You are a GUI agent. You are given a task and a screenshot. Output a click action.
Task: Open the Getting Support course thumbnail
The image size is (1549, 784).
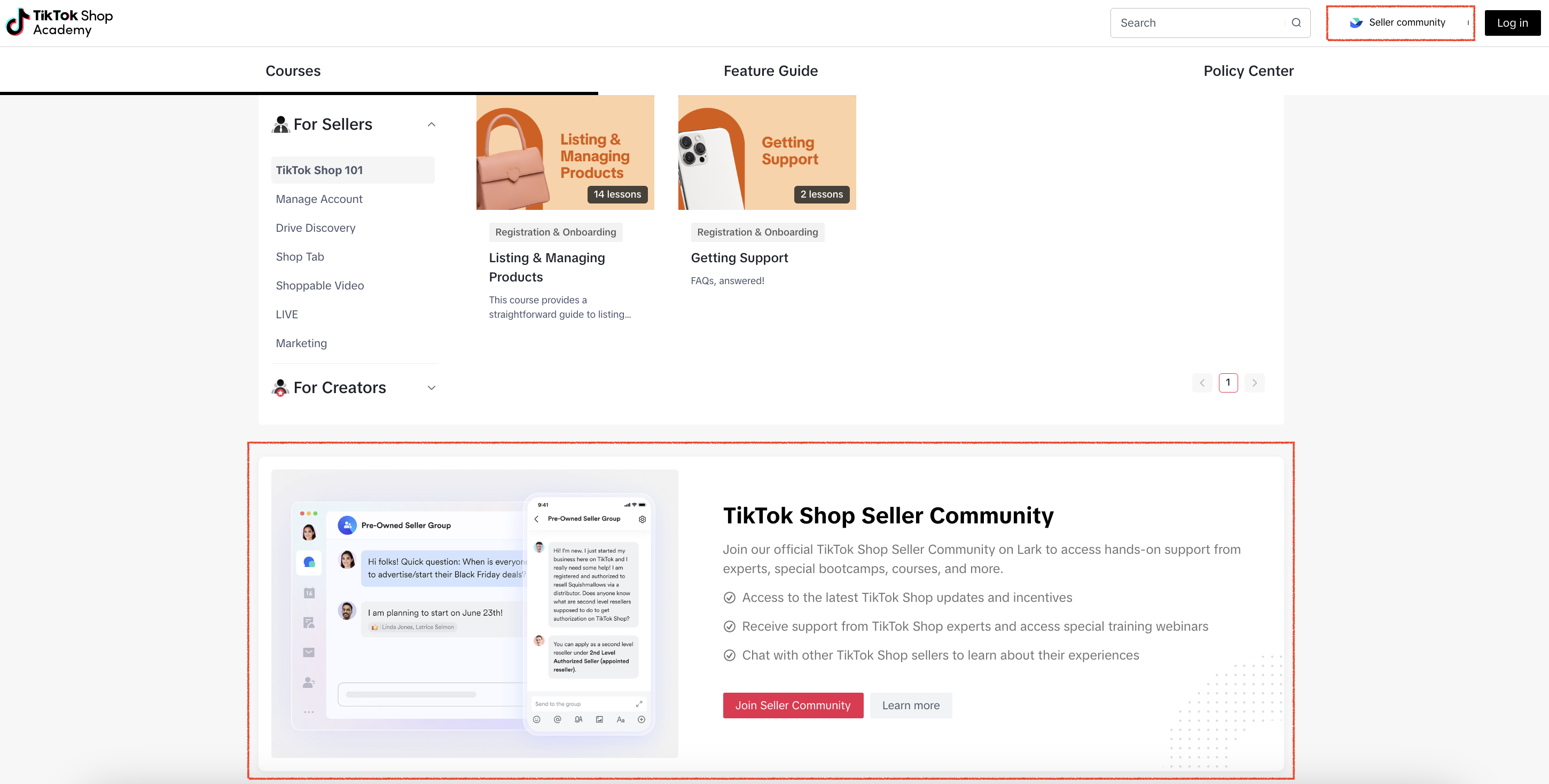(766, 152)
